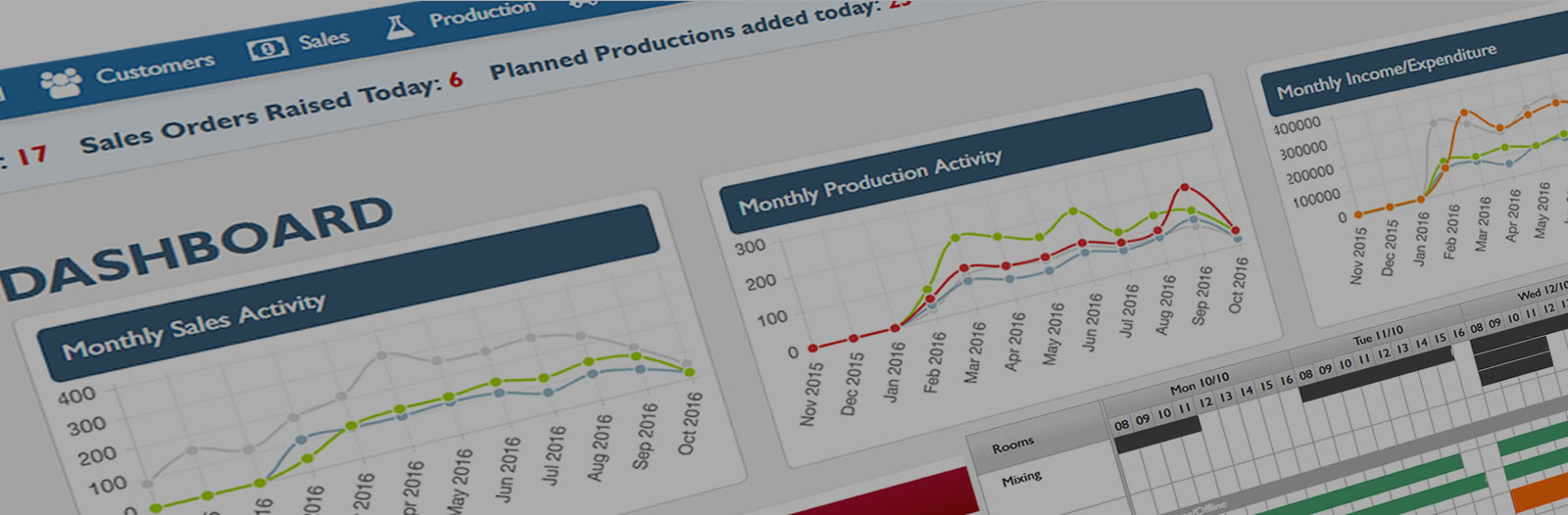
Task: Click Sep 2016 label in Sales chart
Action: 644,435
